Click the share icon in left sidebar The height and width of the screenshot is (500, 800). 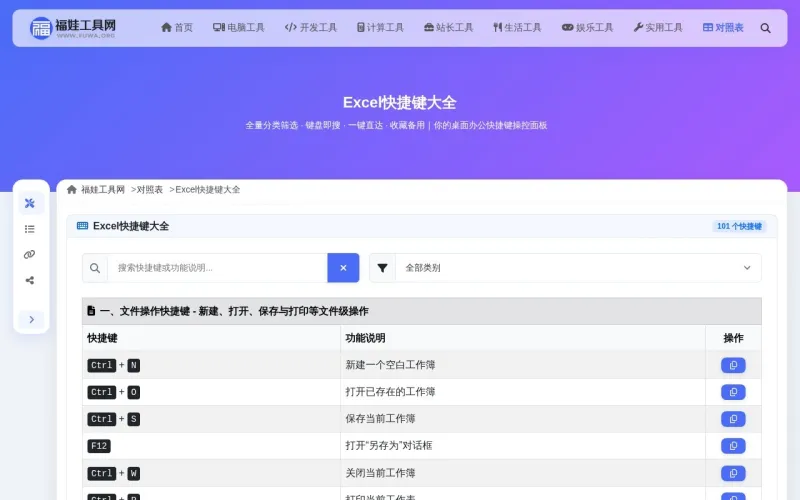(x=30, y=280)
